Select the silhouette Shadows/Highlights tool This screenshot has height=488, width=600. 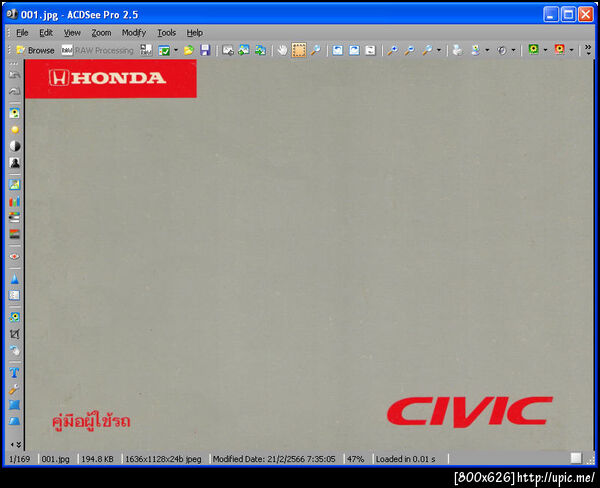point(15,163)
